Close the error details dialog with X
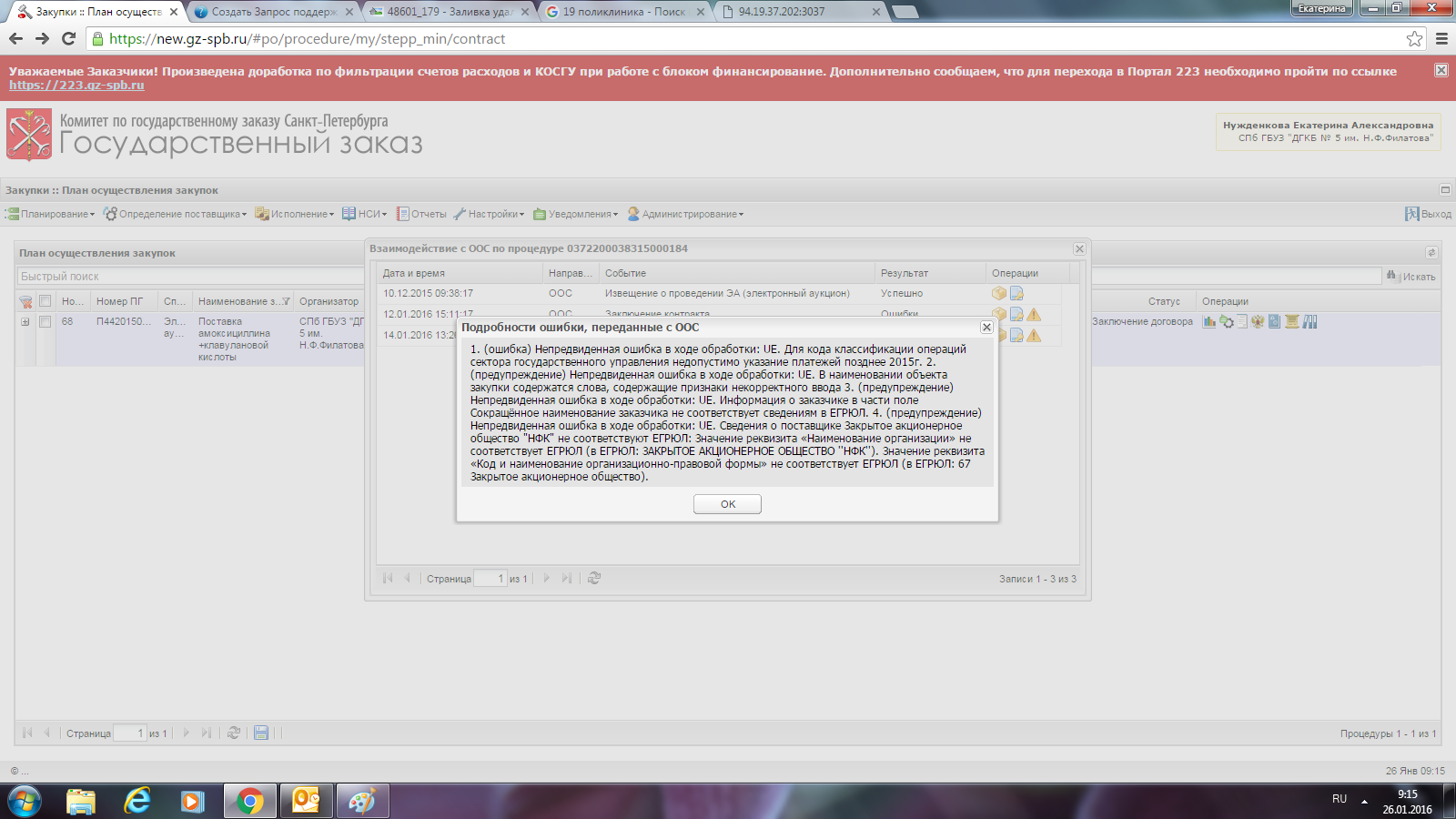This screenshot has height=819, width=1456. point(986,327)
